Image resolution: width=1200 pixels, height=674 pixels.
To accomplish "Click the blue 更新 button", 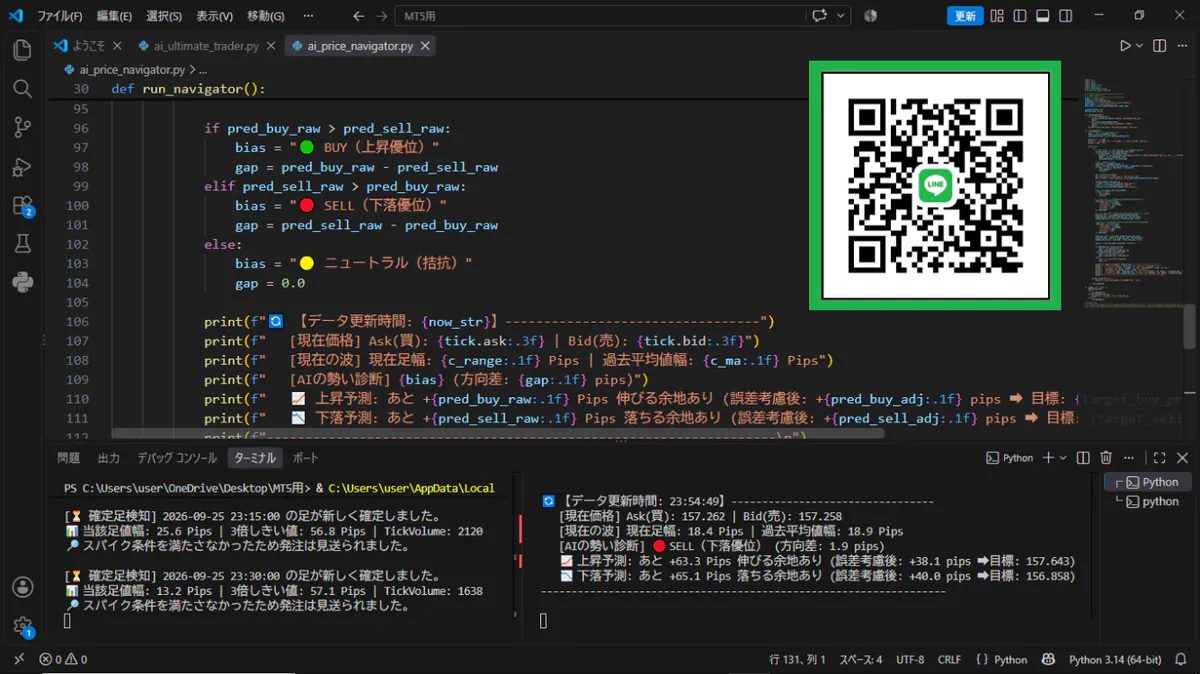I will [965, 16].
